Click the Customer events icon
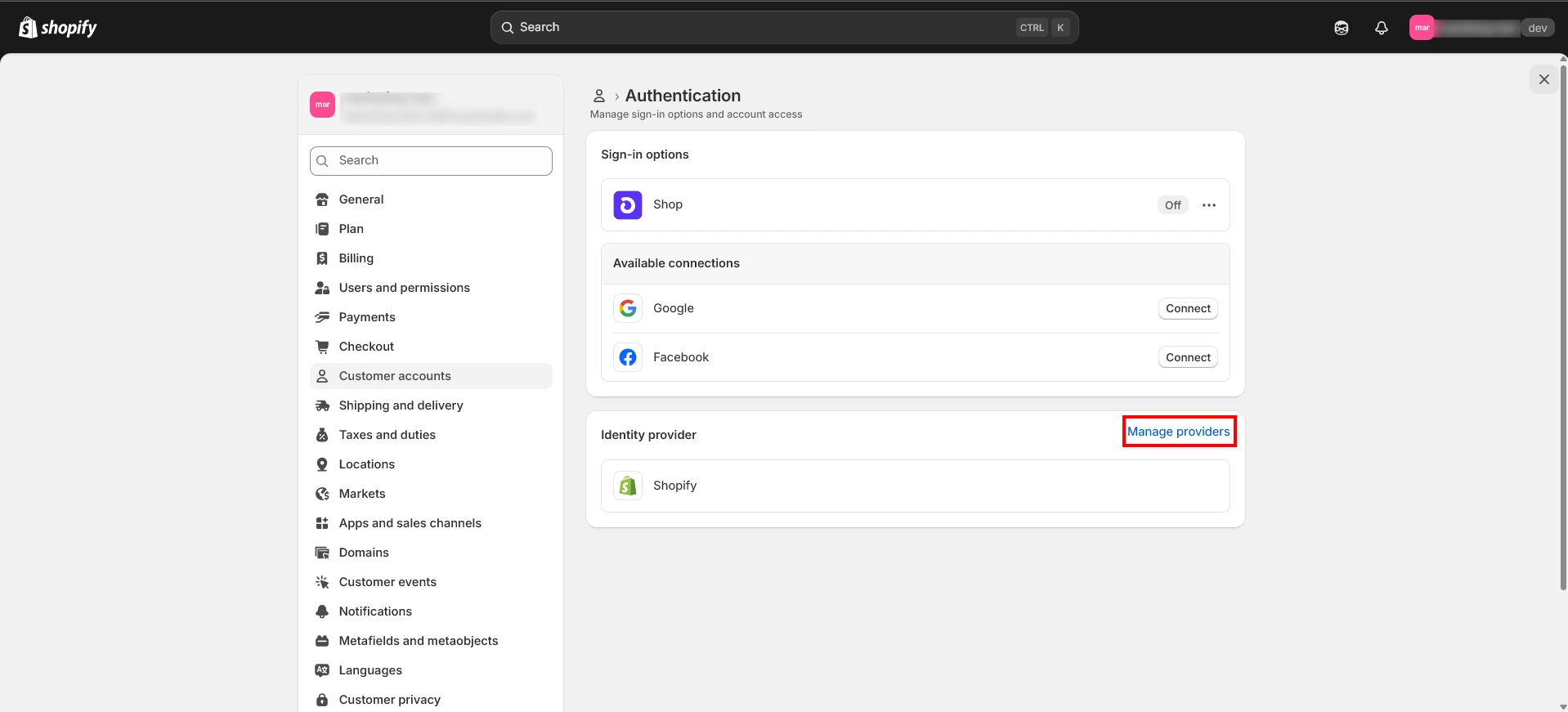 tap(322, 582)
